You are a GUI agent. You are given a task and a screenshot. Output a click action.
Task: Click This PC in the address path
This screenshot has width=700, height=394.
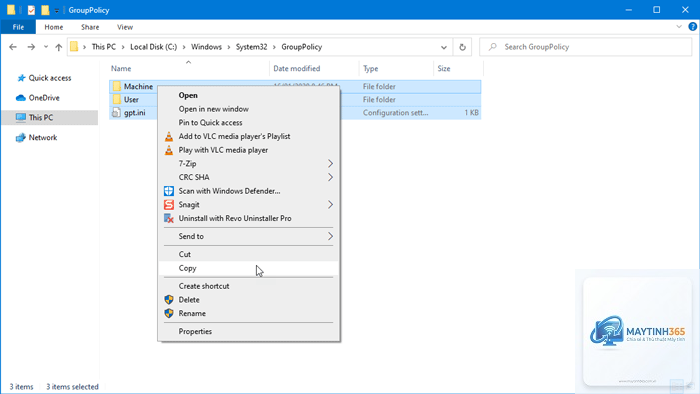pos(104,47)
